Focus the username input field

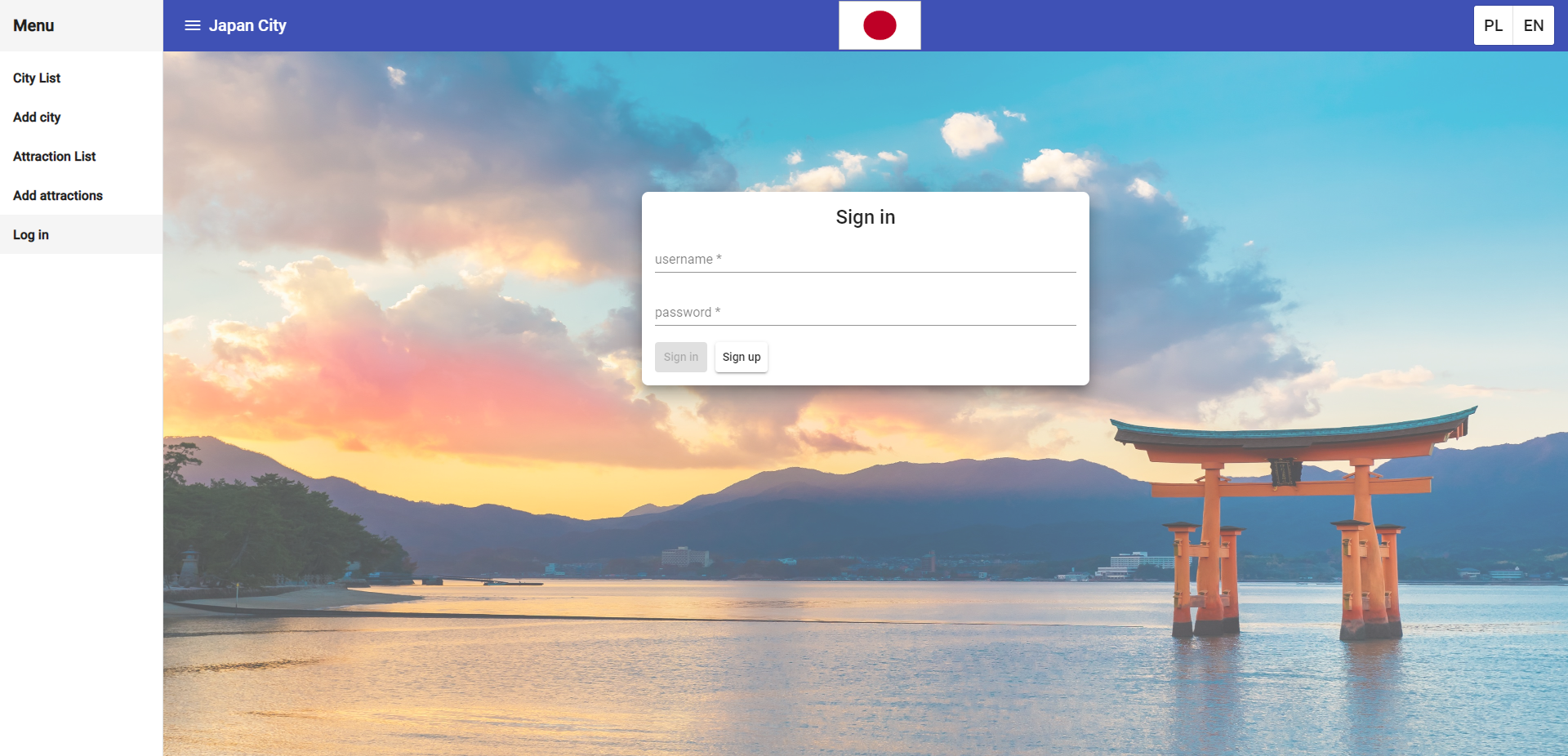pos(866,260)
